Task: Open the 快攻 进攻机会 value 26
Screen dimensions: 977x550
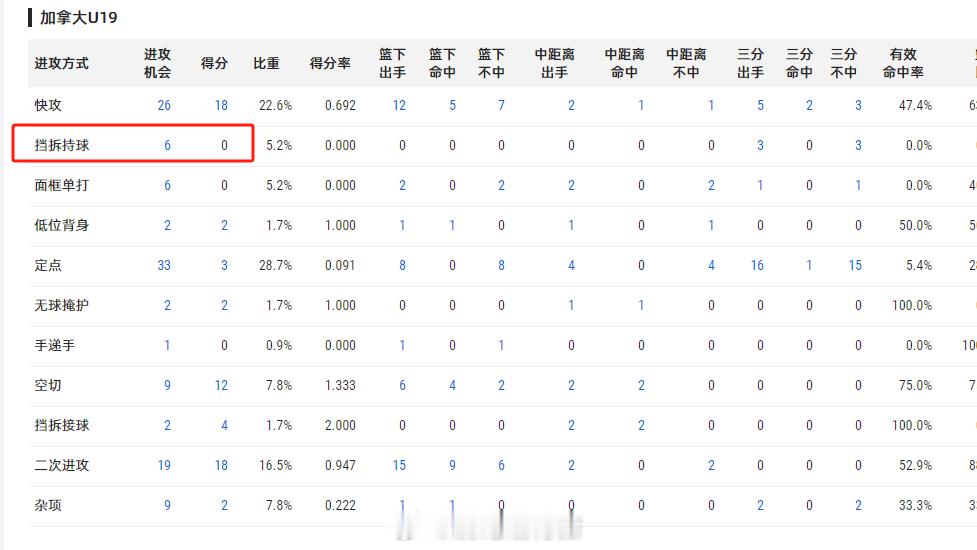Action: 164,105
